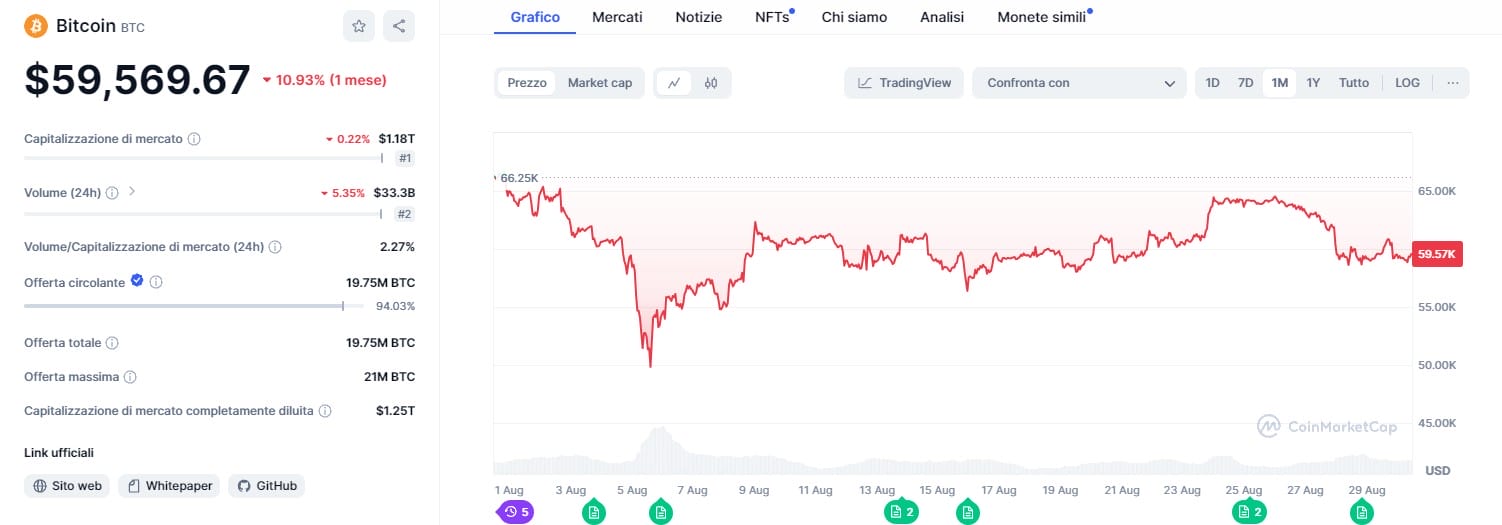Viewport: 1502px width, 525px height.
Task: Click the share icon next to Bitcoin
Action: (x=399, y=26)
